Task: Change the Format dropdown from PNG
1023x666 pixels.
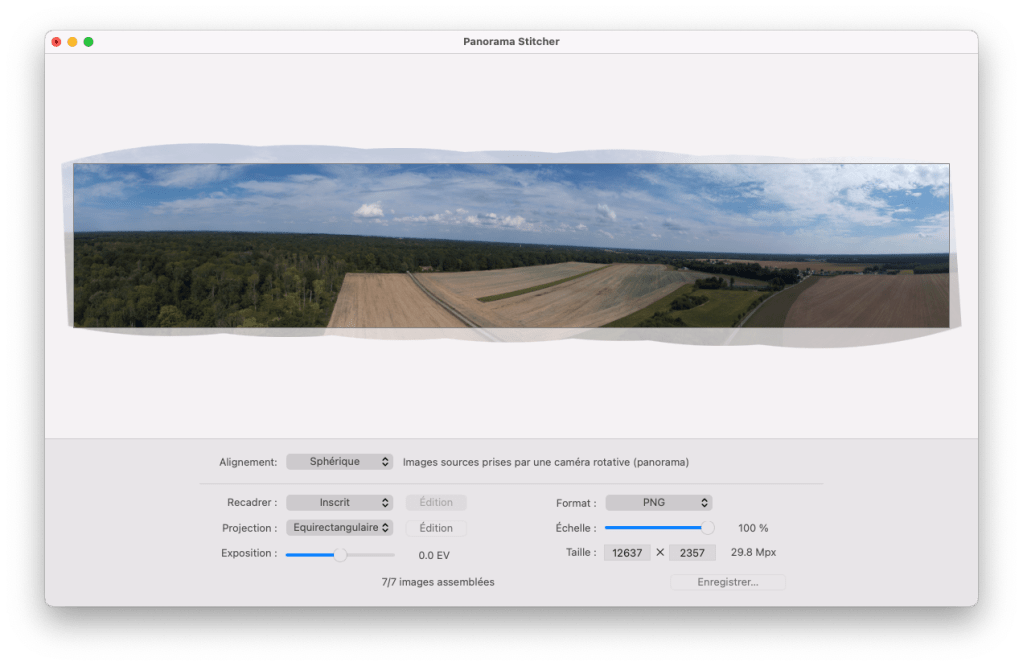Action: pos(658,503)
